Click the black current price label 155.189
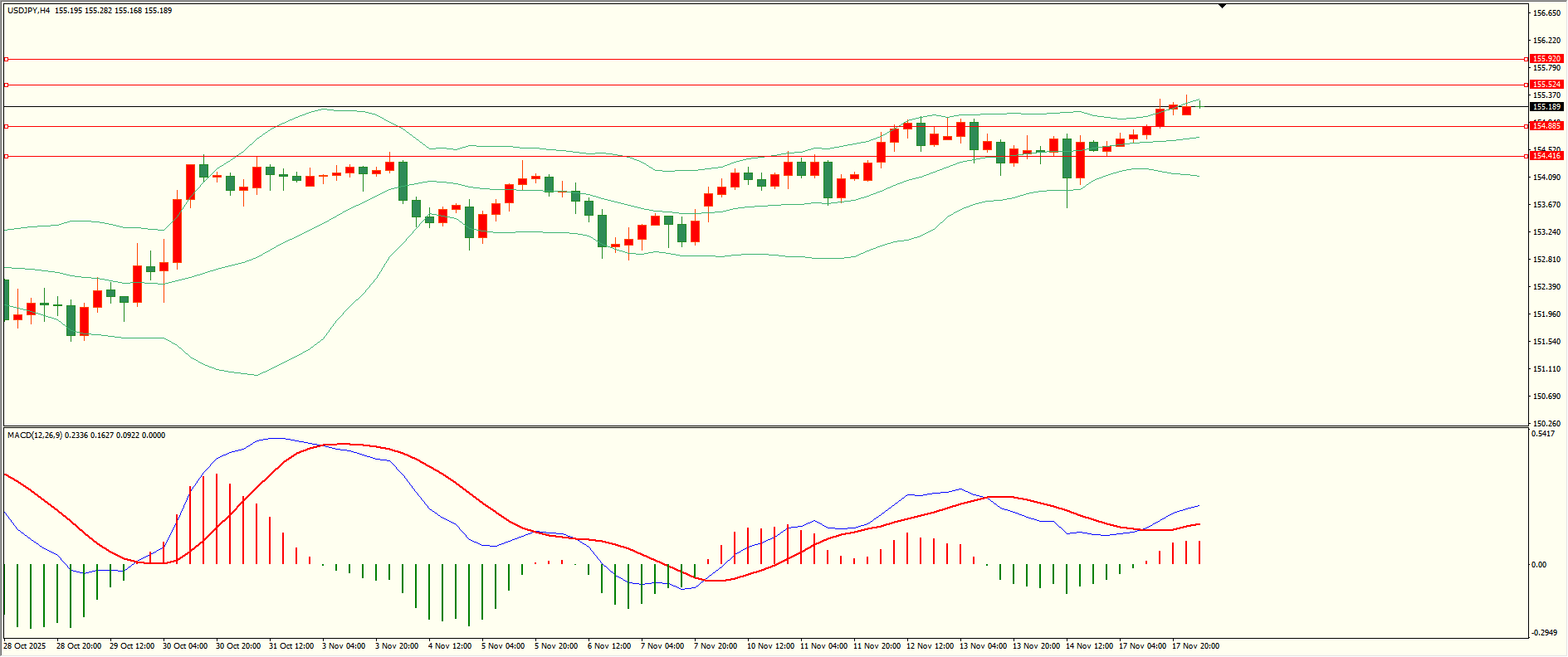 point(1546,107)
